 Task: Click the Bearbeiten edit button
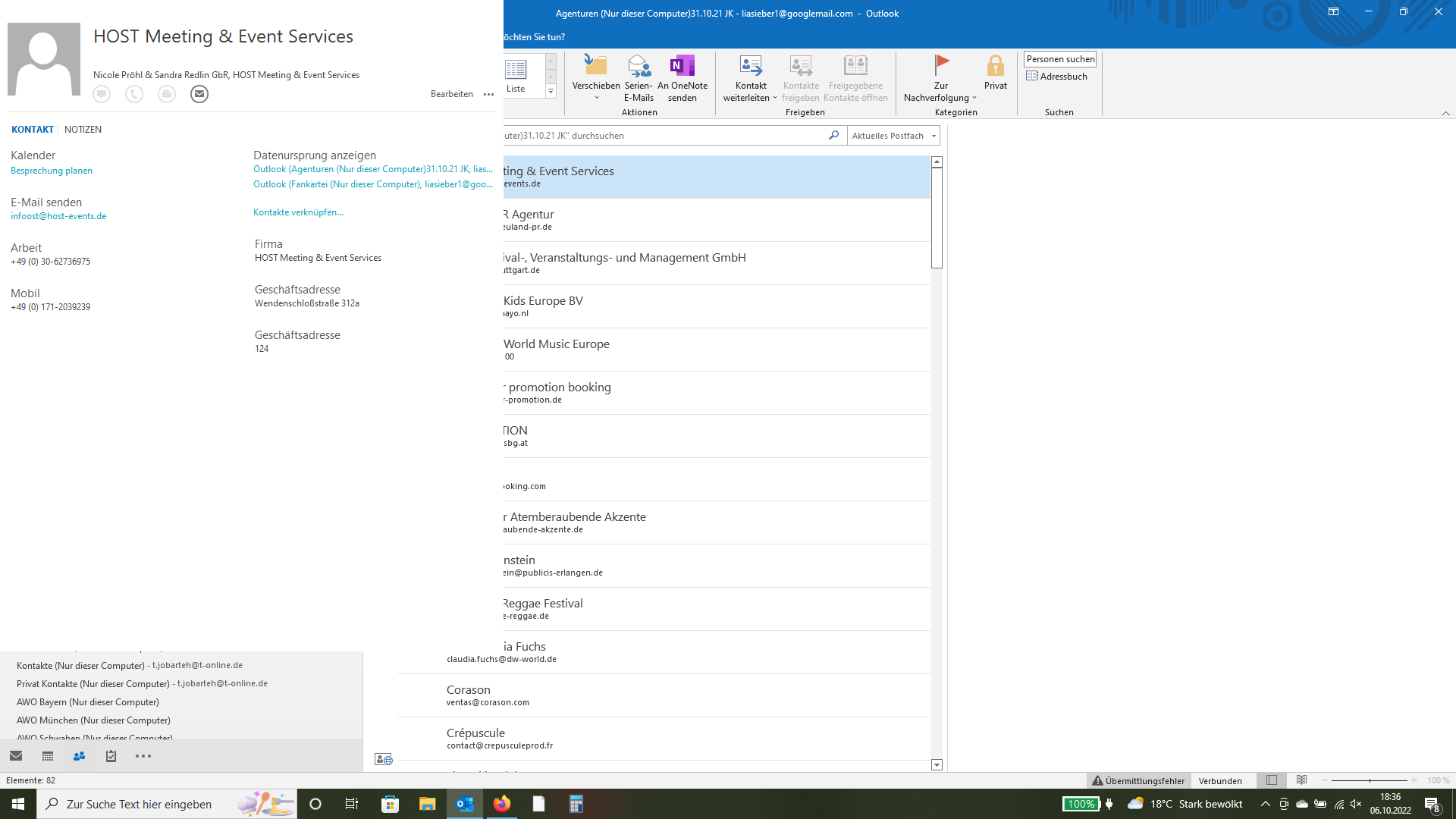[452, 94]
